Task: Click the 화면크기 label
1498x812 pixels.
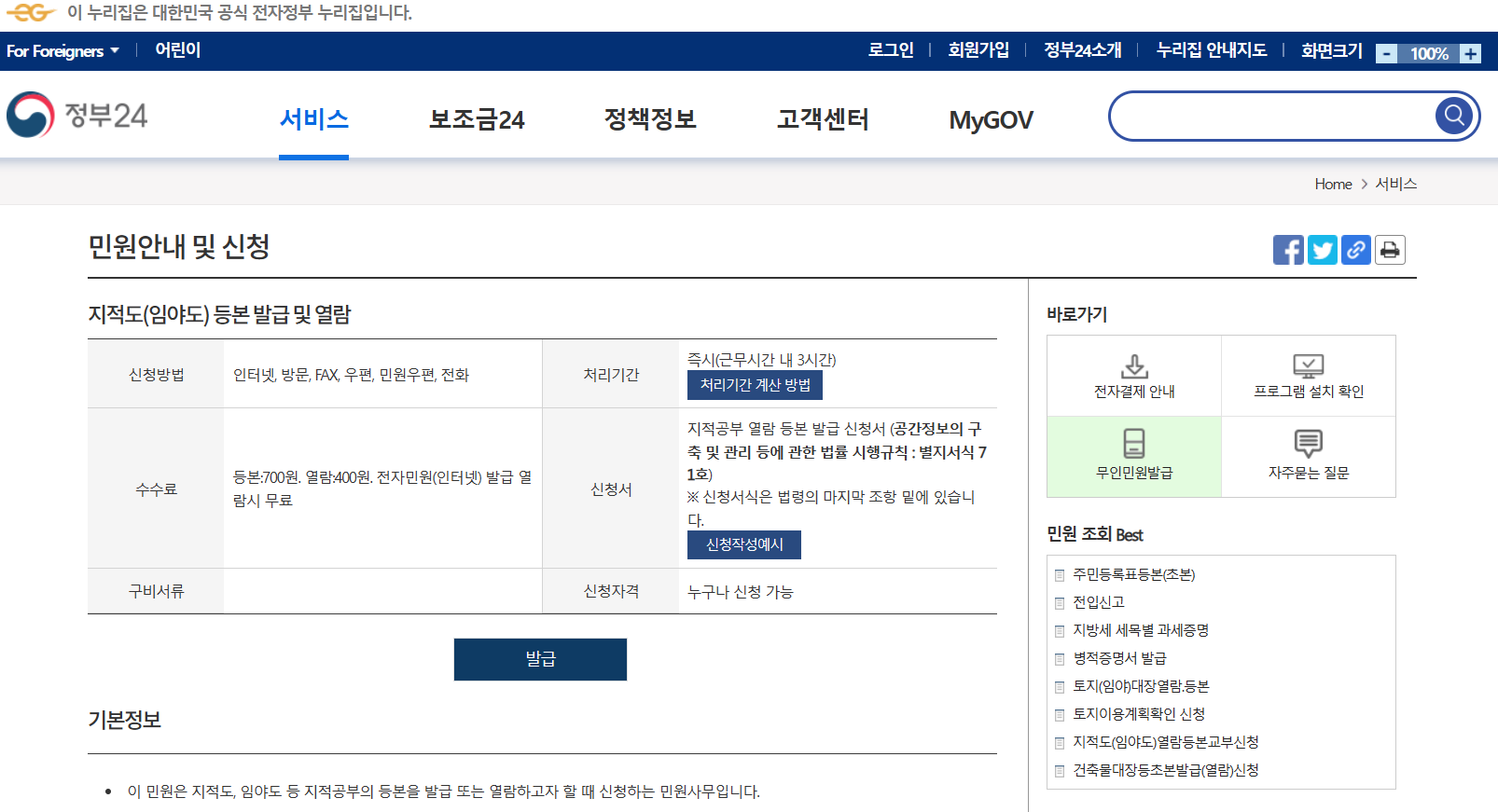Action: point(1332,50)
